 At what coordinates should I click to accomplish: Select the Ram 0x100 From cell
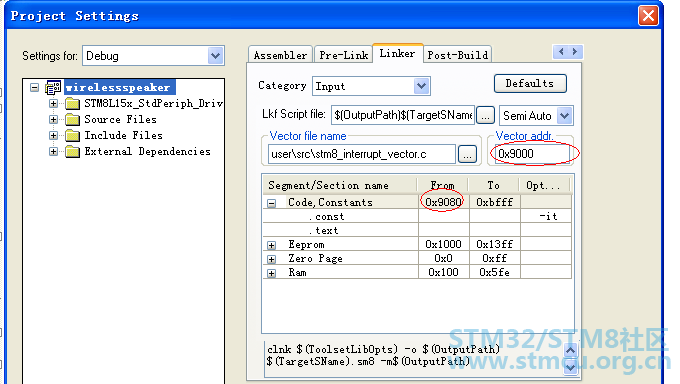pyautogui.click(x=443, y=272)
